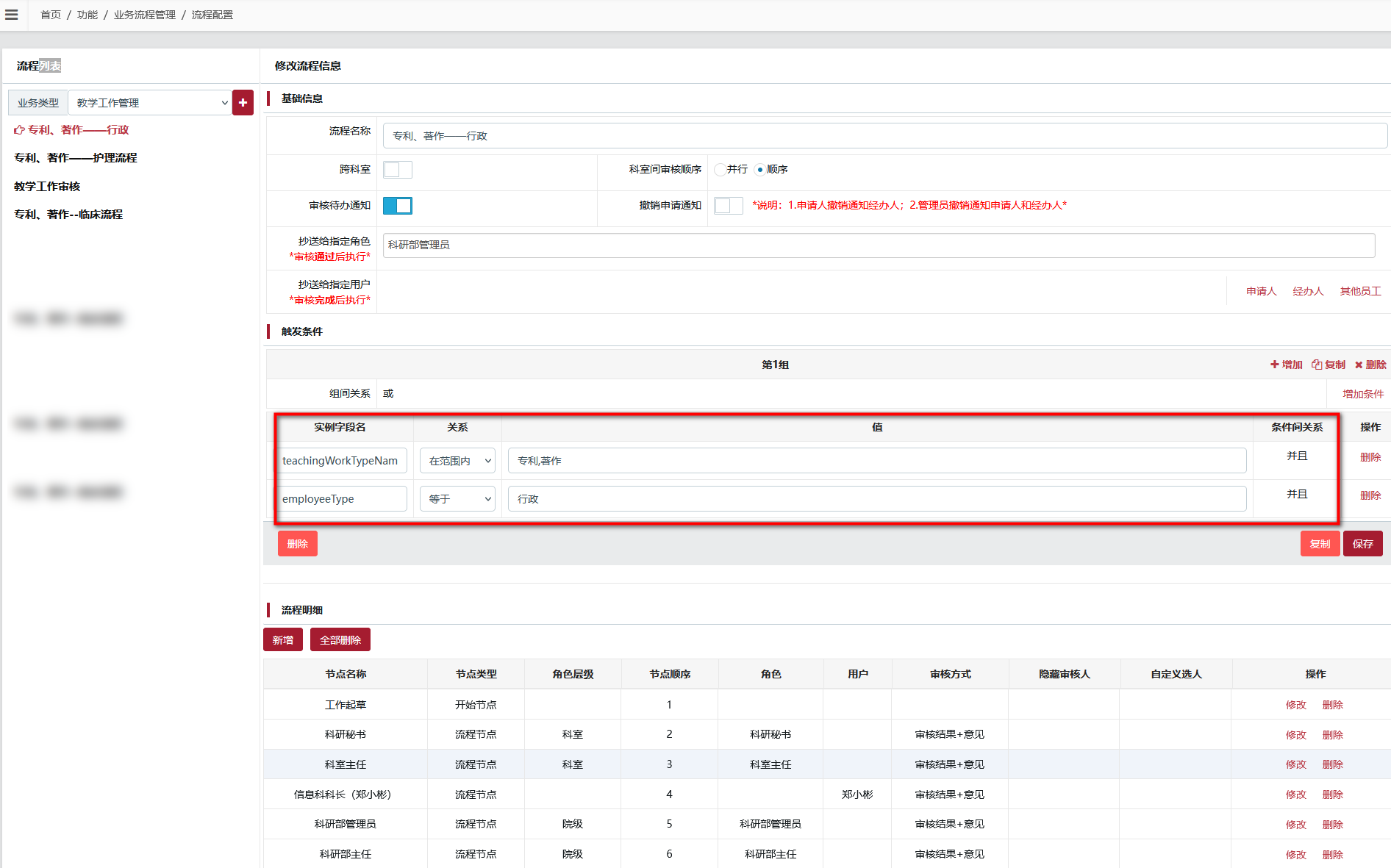Modify the 科室主任 node
This screenshot has height=868, width=1391.
pyautogui.click(x=1296, y=765)
